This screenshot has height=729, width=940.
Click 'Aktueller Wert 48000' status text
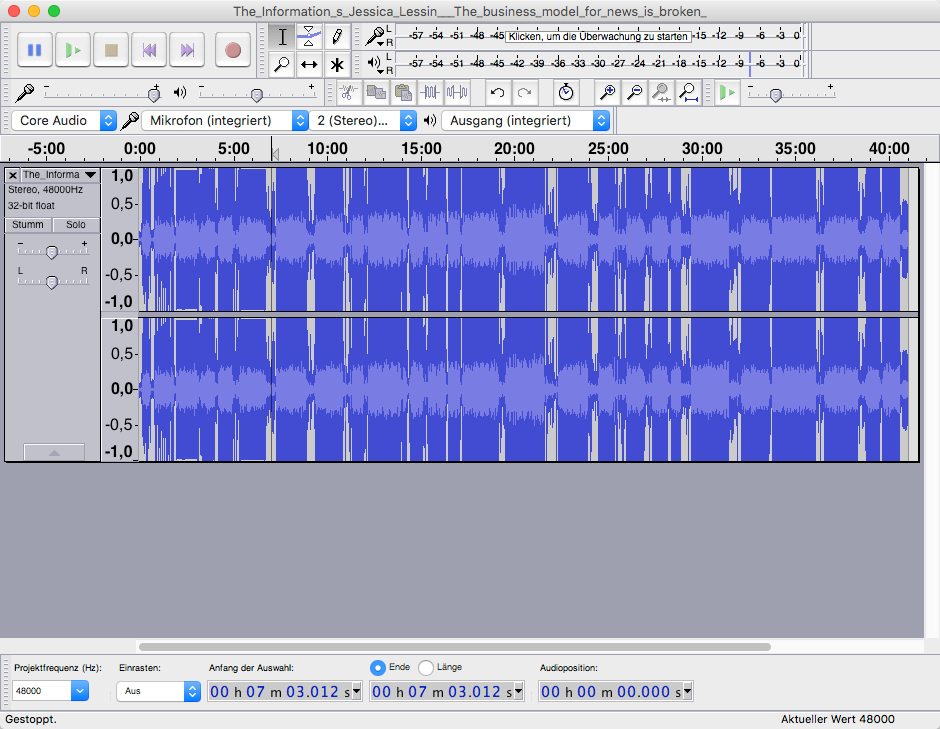[837, 719]
